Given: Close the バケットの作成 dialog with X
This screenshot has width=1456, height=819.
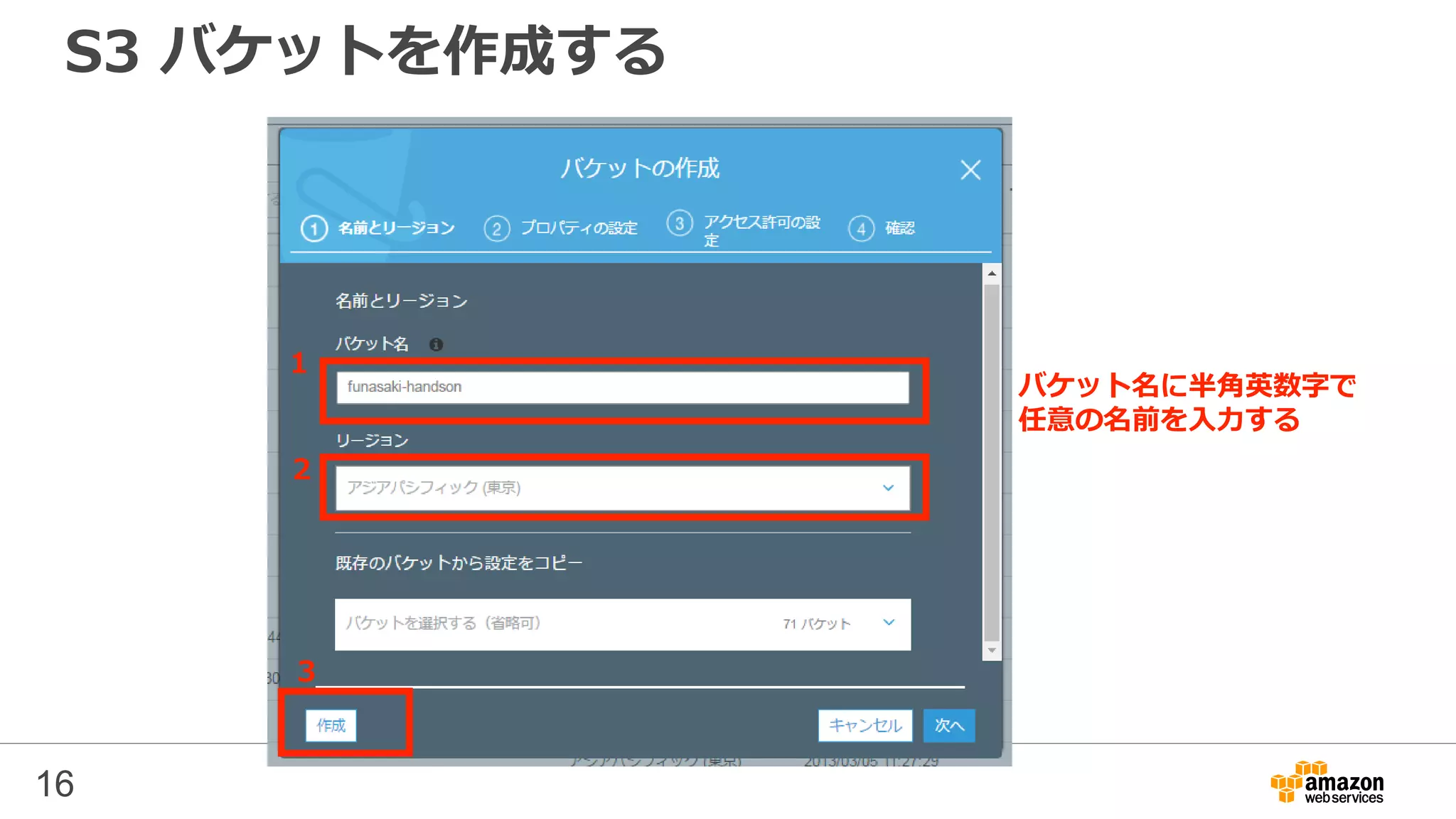Looking at the screenshot, I should (970, 170).
